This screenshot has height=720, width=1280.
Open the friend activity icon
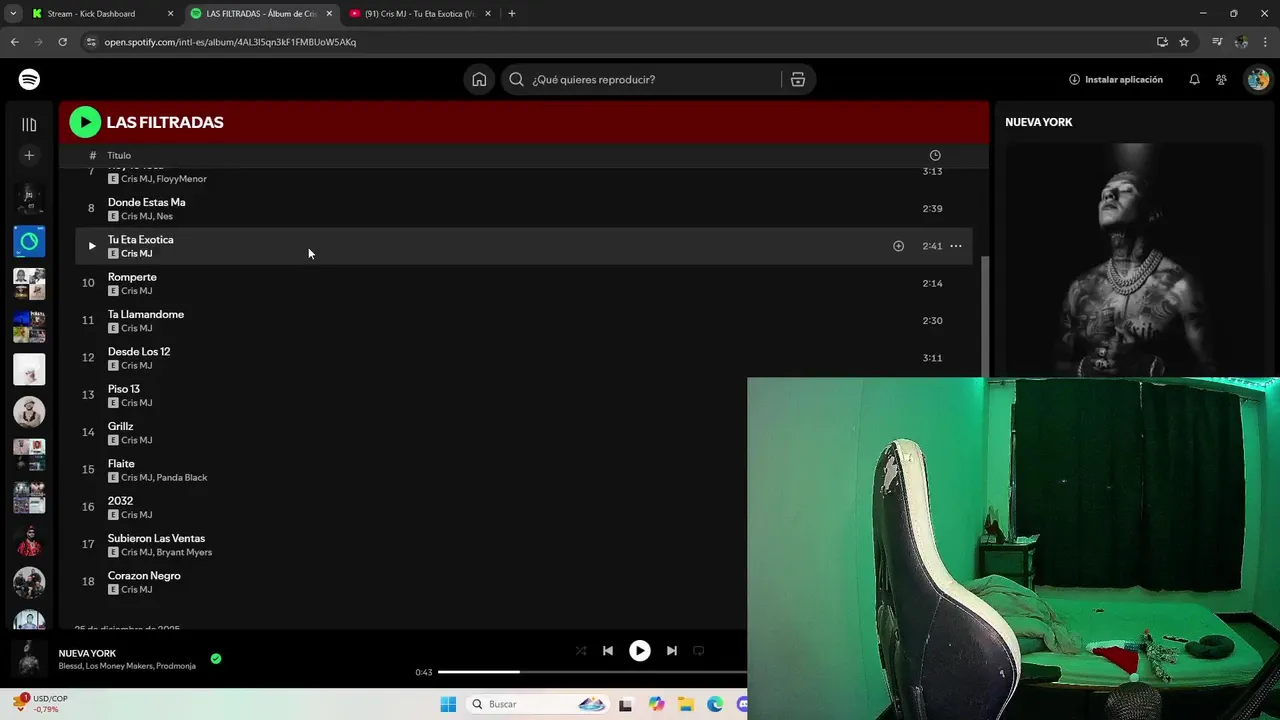pyautogui.click(x=1221, y=79)
